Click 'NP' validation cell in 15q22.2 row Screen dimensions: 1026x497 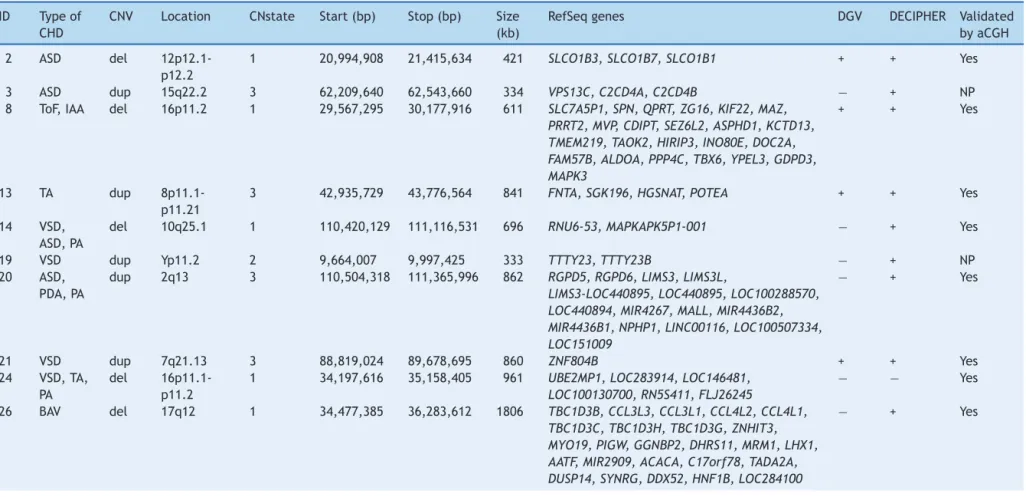[x=966, y=92]
